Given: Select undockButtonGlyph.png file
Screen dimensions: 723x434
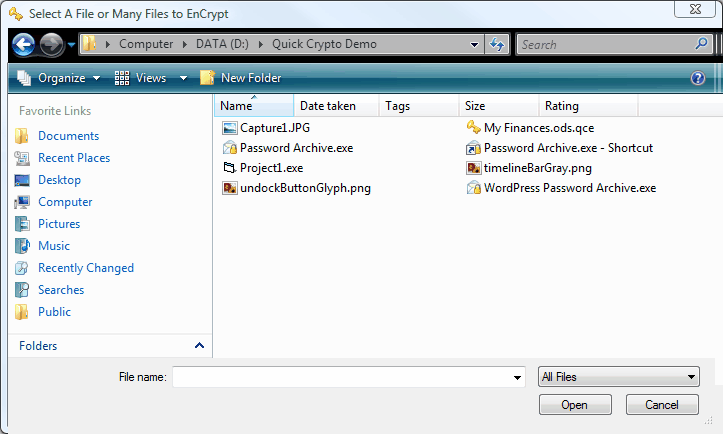Looking at the screenshot, I should pos(296,188).
